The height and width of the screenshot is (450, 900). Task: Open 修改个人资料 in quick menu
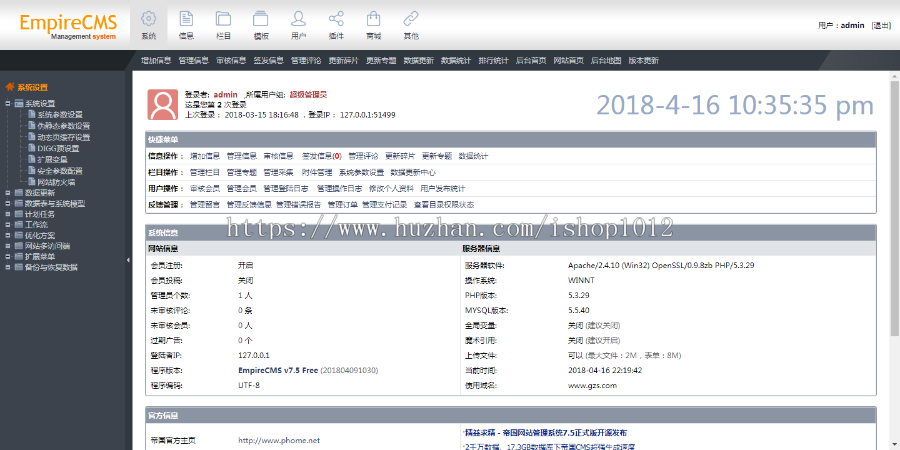391,188
